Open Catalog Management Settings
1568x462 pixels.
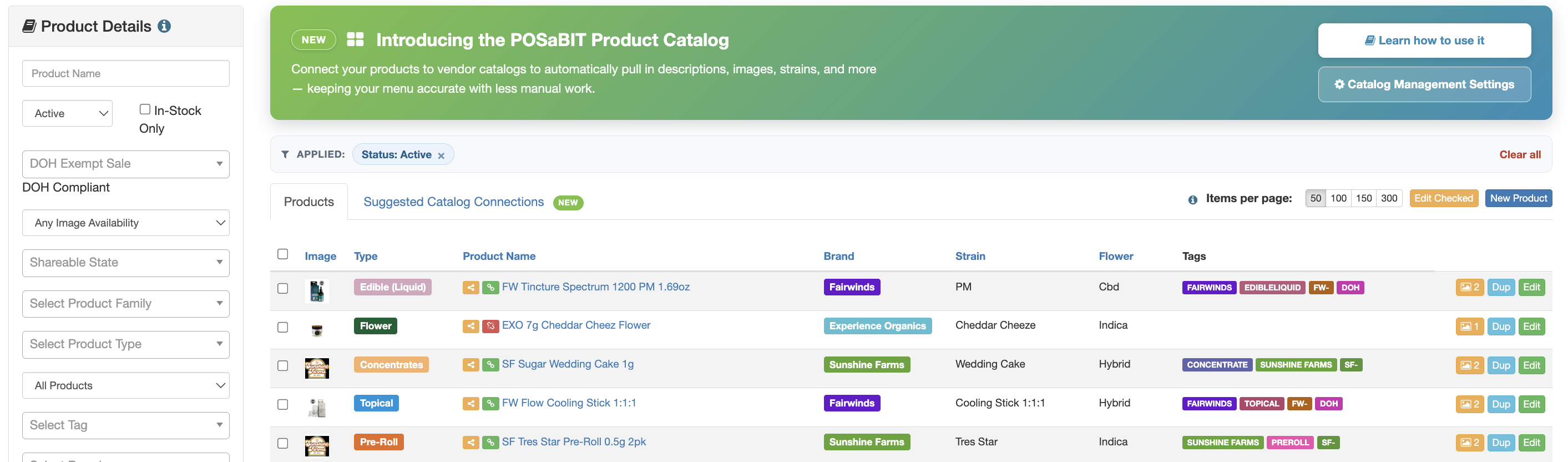tap(1424, 85)
